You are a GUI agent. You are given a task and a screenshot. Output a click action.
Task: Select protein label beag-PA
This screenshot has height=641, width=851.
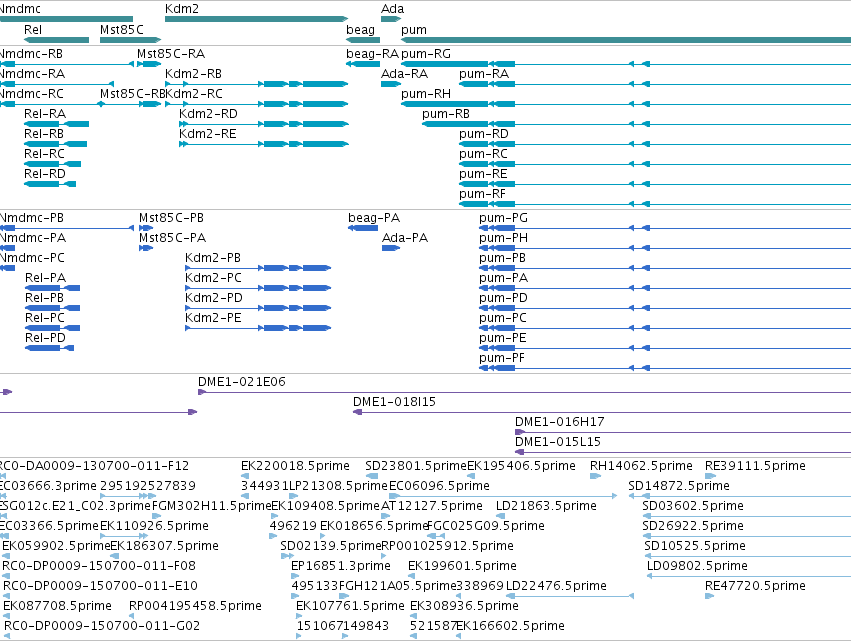[x=374, y=218]
